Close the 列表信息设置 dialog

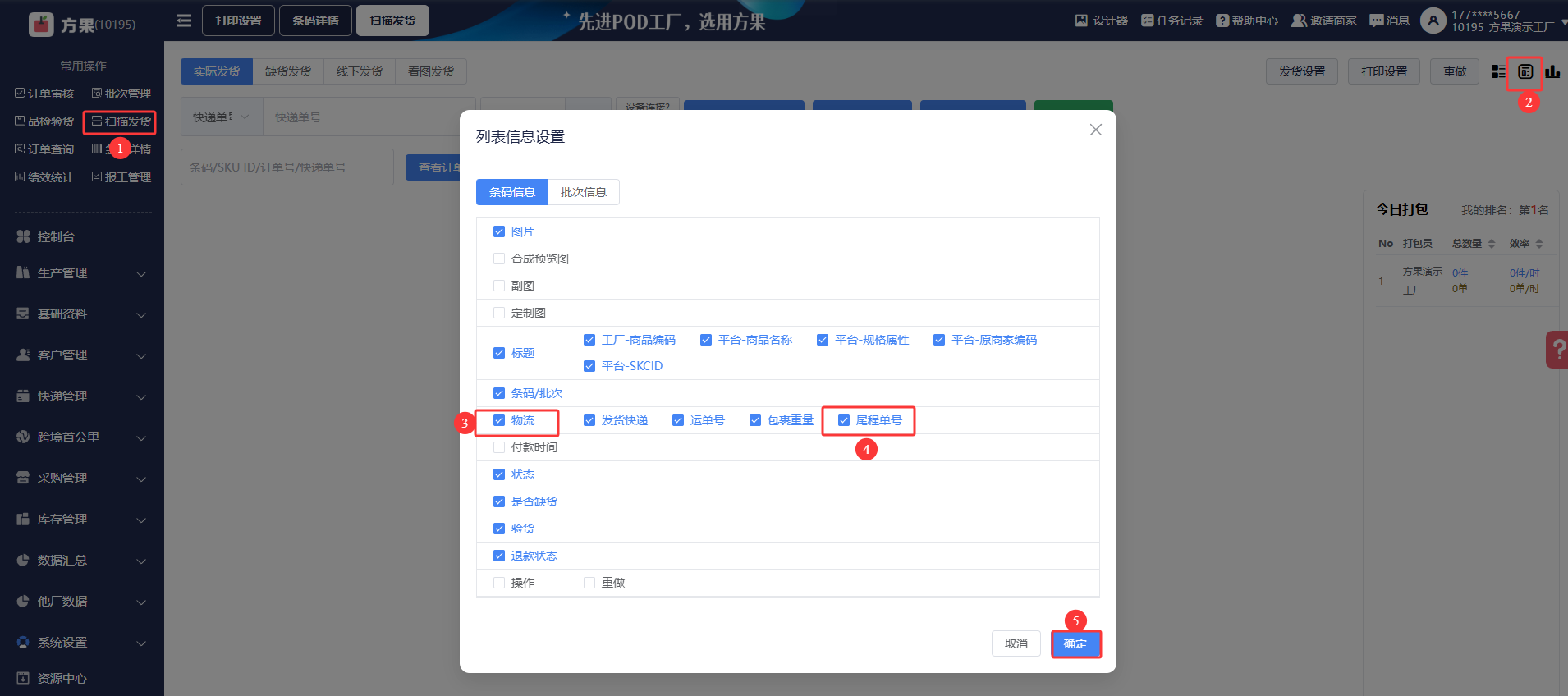[x=1095, y=130]
